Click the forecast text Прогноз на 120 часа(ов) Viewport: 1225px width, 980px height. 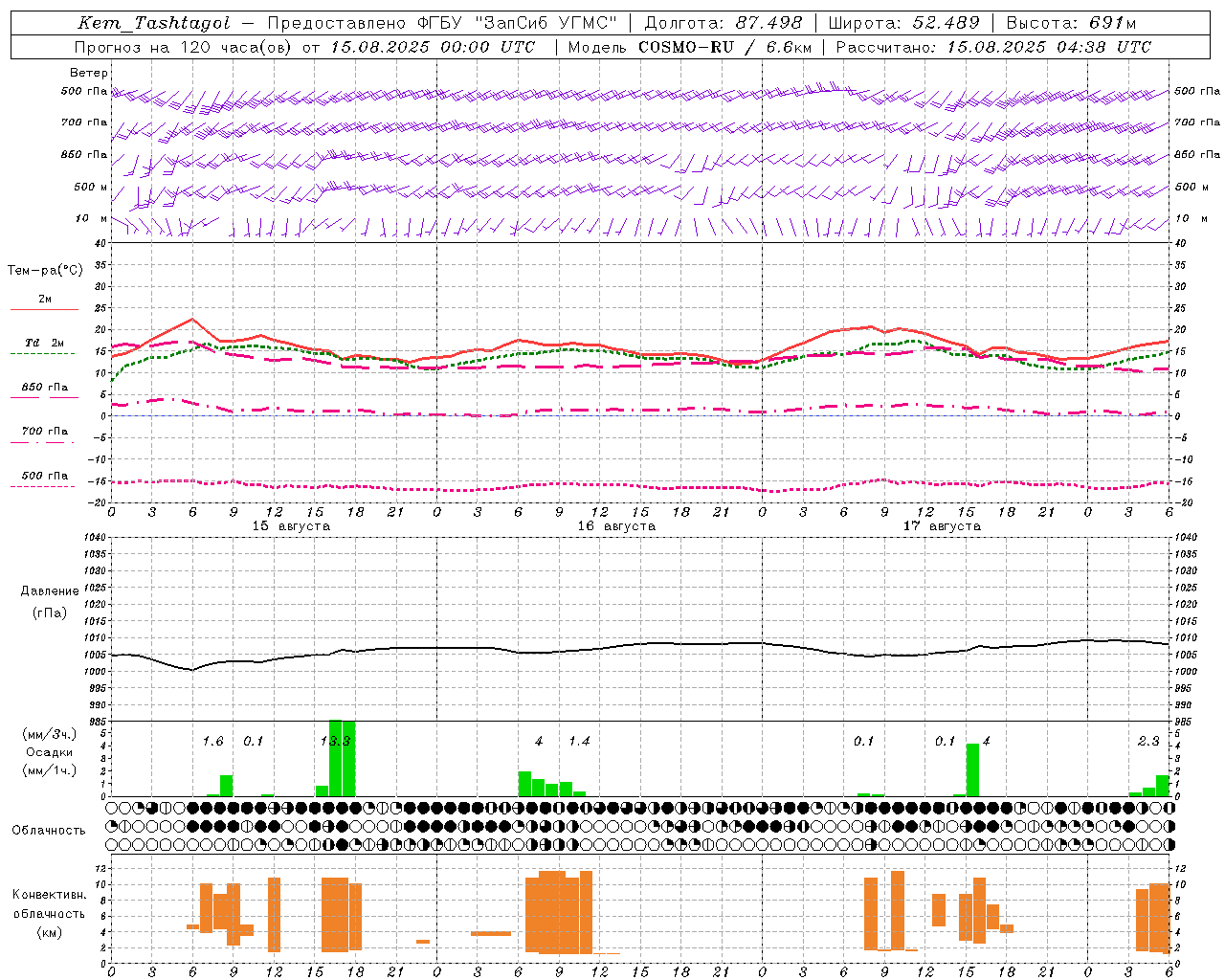coord(184,47)
